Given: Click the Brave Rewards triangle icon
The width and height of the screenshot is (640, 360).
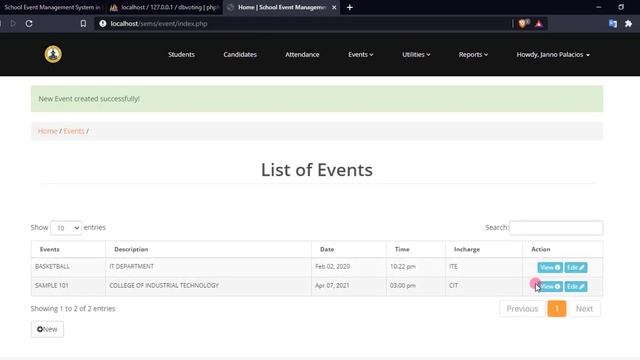Looking at the screenshot, I should pos(539,24).
